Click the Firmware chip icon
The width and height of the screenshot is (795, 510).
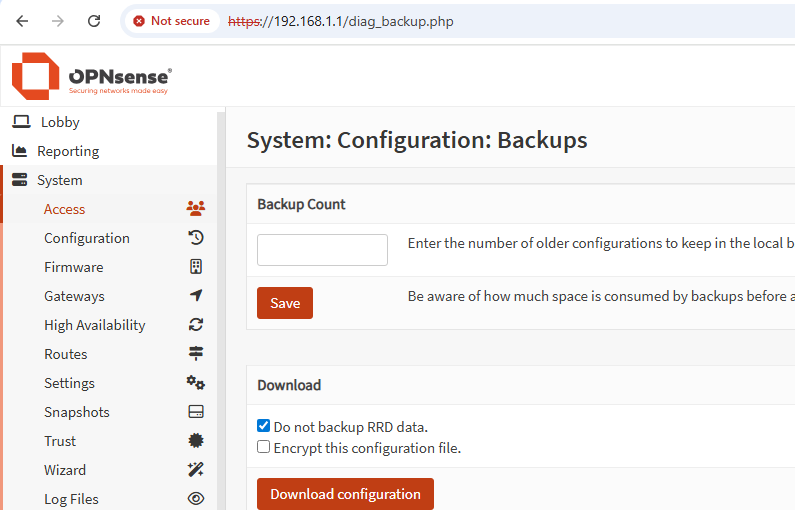point(196,266)
